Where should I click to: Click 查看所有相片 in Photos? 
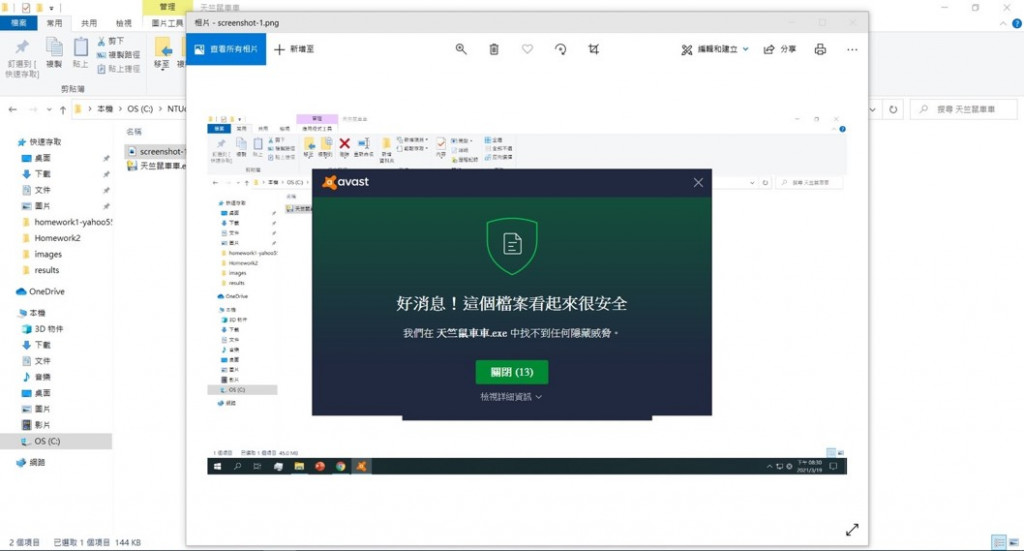(x=226, y=49)
